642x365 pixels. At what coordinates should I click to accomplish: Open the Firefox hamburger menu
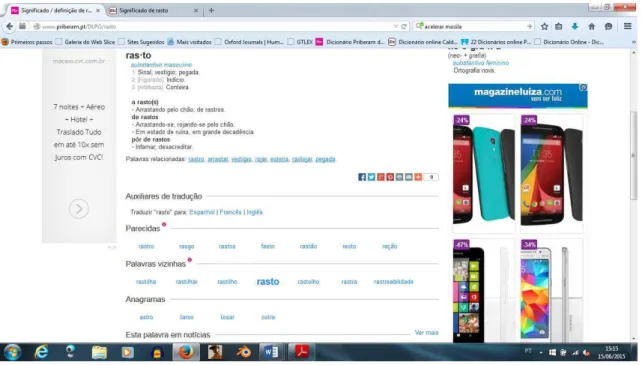tap(628, 26)
